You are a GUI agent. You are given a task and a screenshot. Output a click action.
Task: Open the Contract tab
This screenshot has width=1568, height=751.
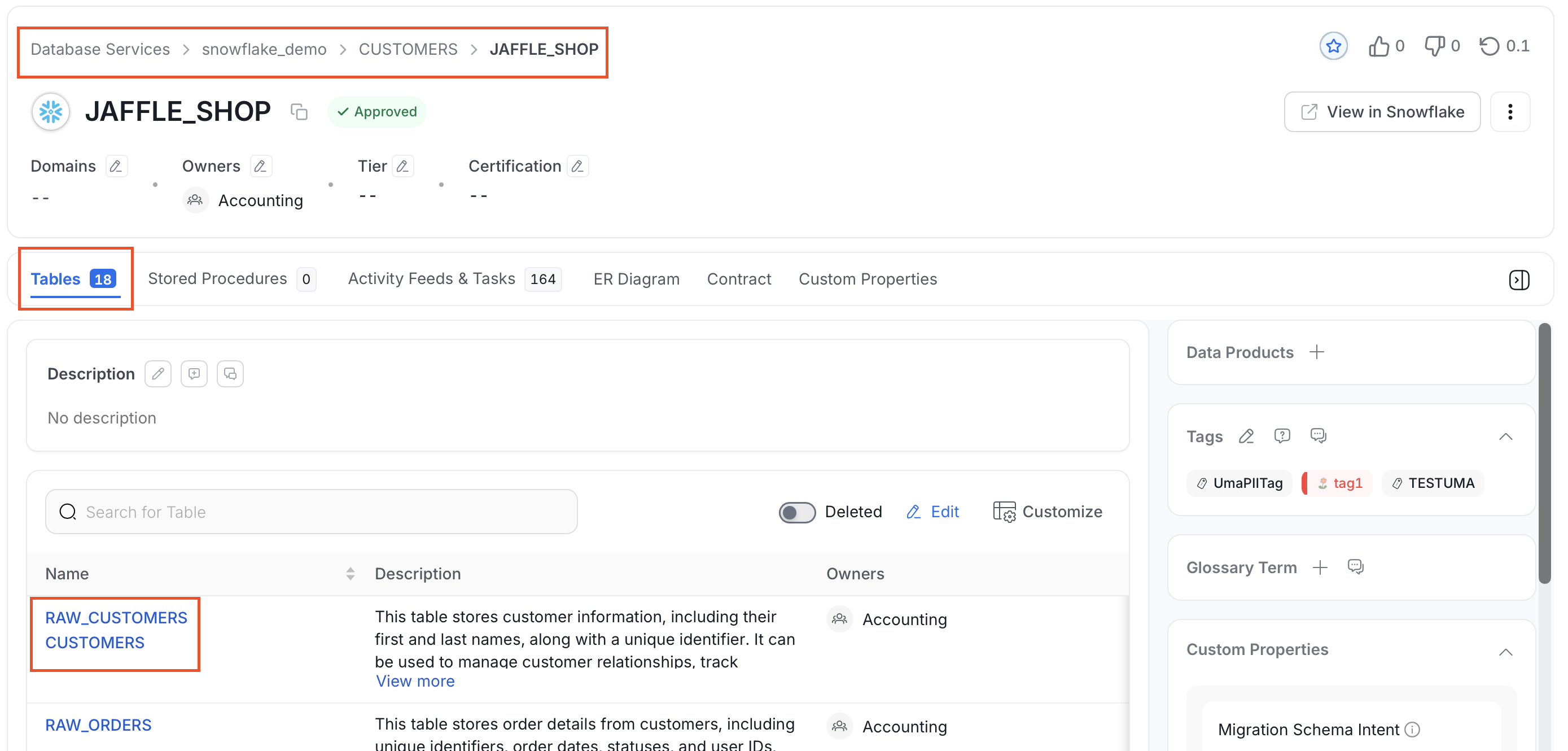pos(739,279)
